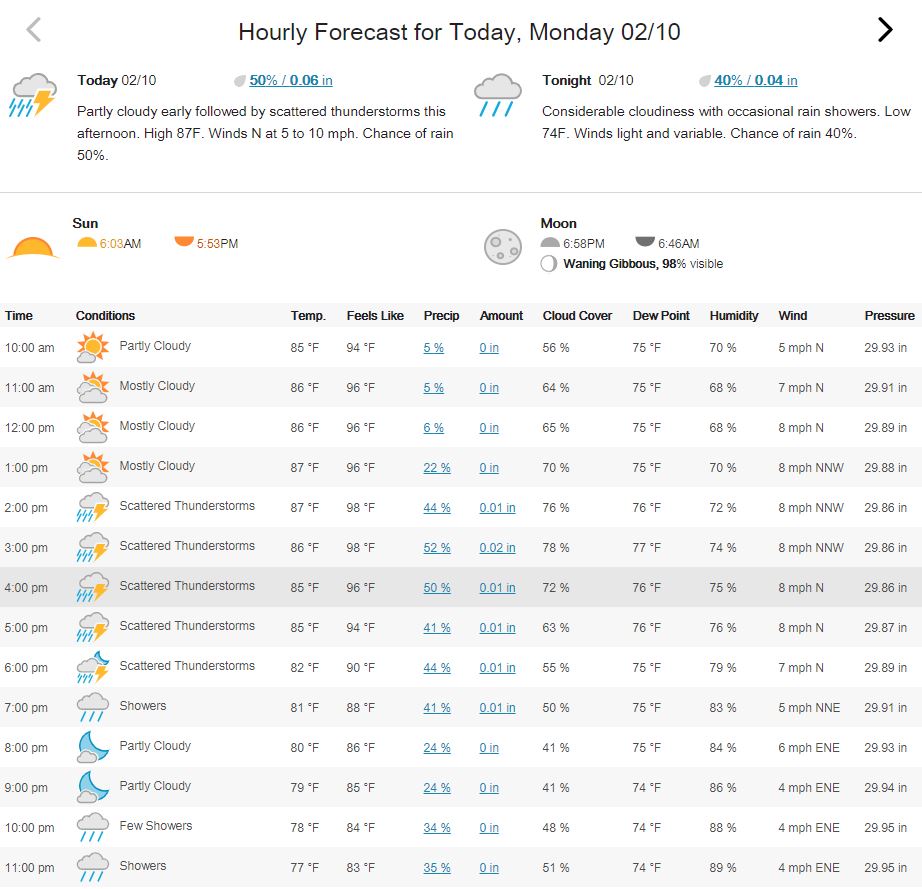922x889 pixels.
Task: Click the 78 % cloud cover value
Action: pos(556,547)
